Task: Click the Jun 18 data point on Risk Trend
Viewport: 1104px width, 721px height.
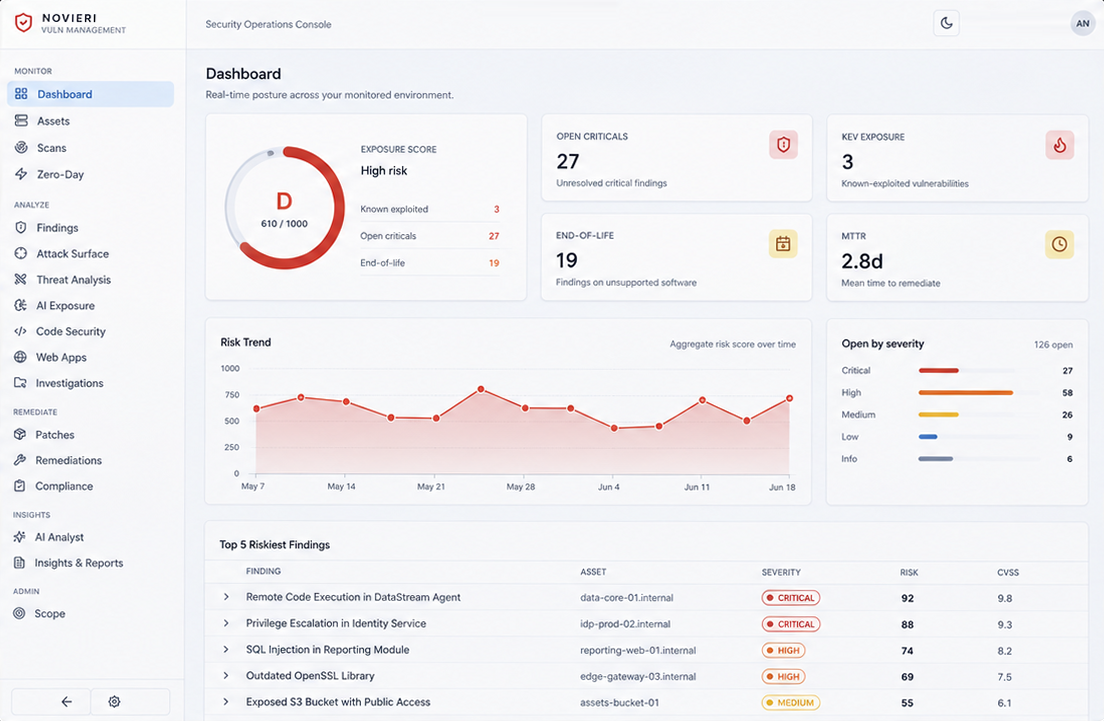Action: coord(789,399)
